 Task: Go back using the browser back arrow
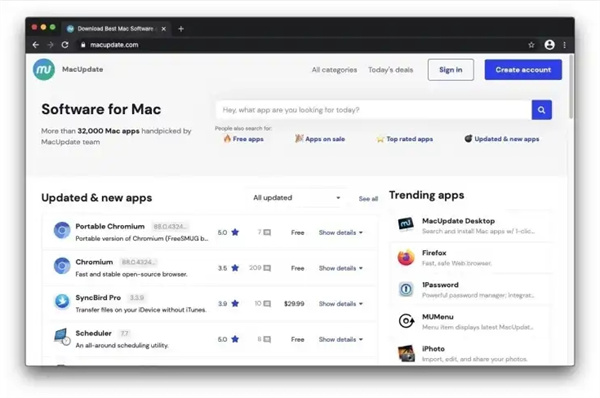pyautogui.click(x=36, y=45)
